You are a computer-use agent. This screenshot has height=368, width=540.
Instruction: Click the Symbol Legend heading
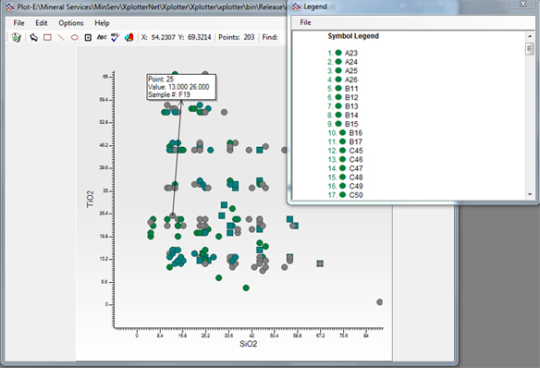point(353,36)
